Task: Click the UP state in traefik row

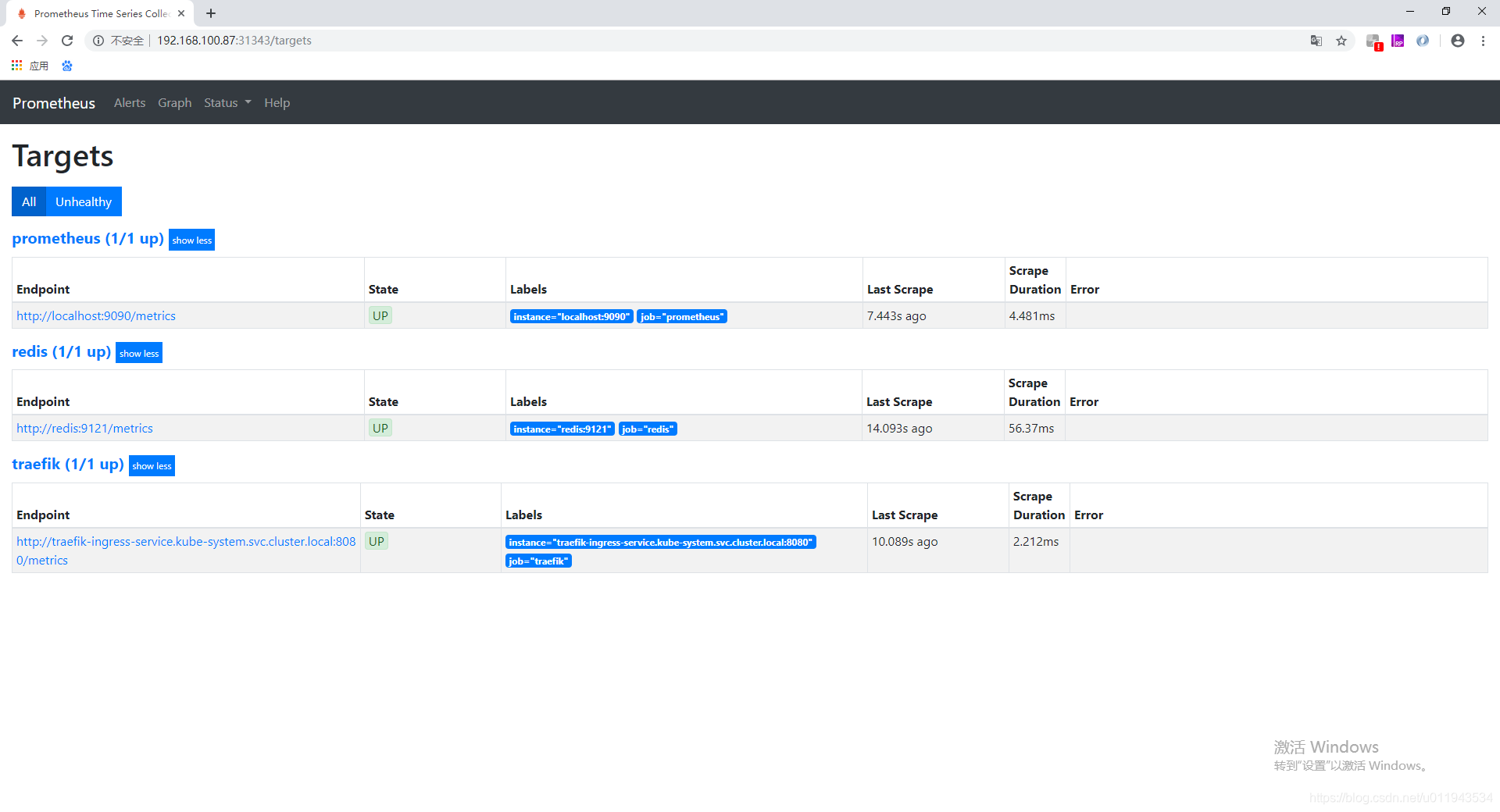Action: click(x=377, y=542)
